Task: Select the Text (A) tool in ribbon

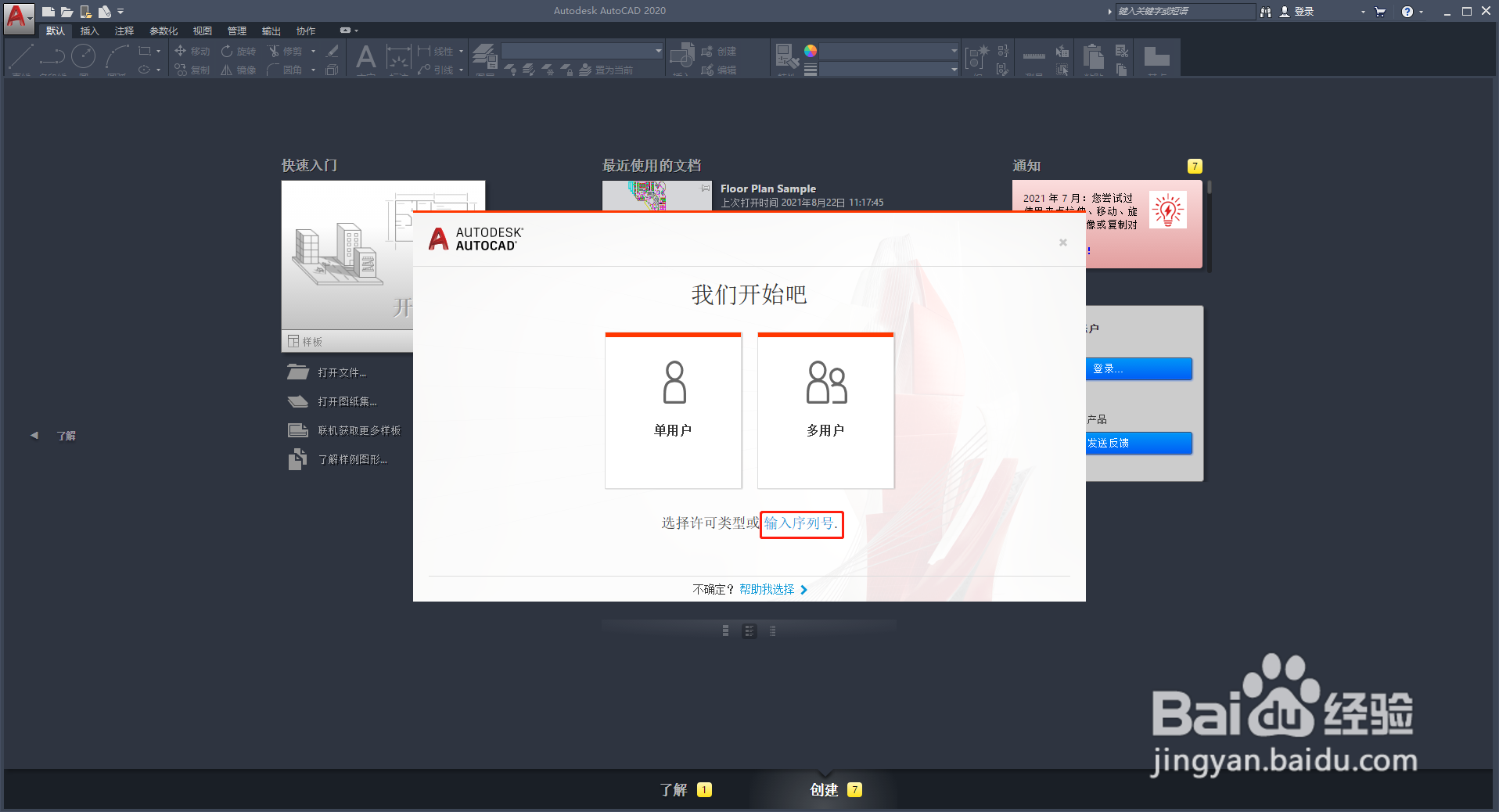Action: coord(366,57)
